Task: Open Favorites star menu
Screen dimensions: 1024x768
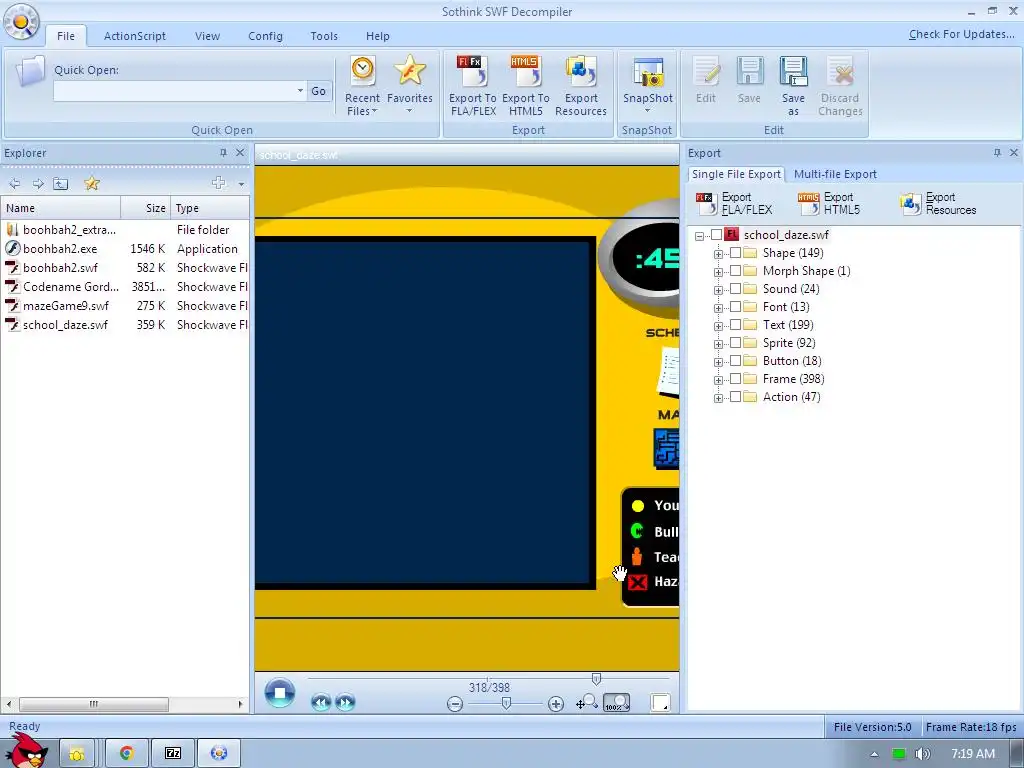Action: point(409,85)
